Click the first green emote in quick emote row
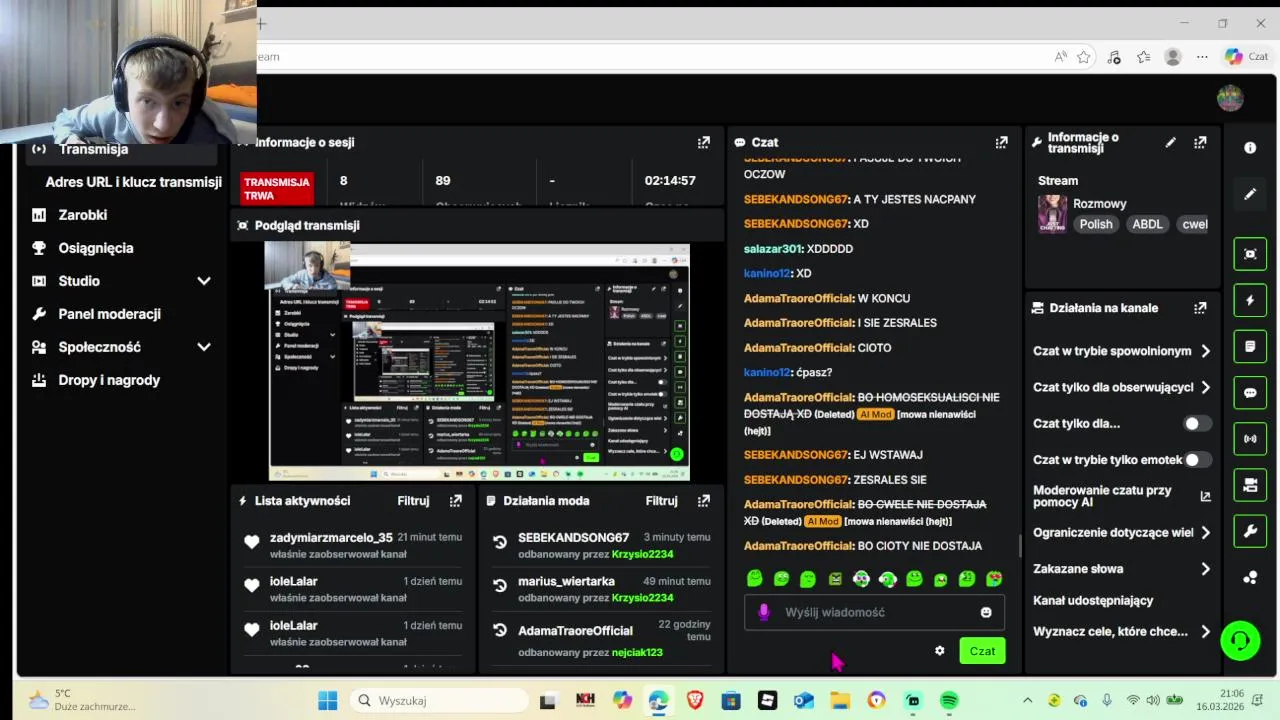 click(755, 579)
